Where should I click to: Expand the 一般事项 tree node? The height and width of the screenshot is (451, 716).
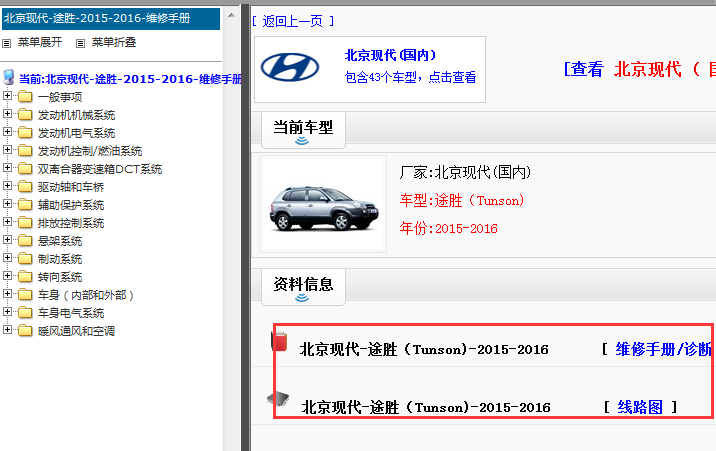click(x=7, y=95)
